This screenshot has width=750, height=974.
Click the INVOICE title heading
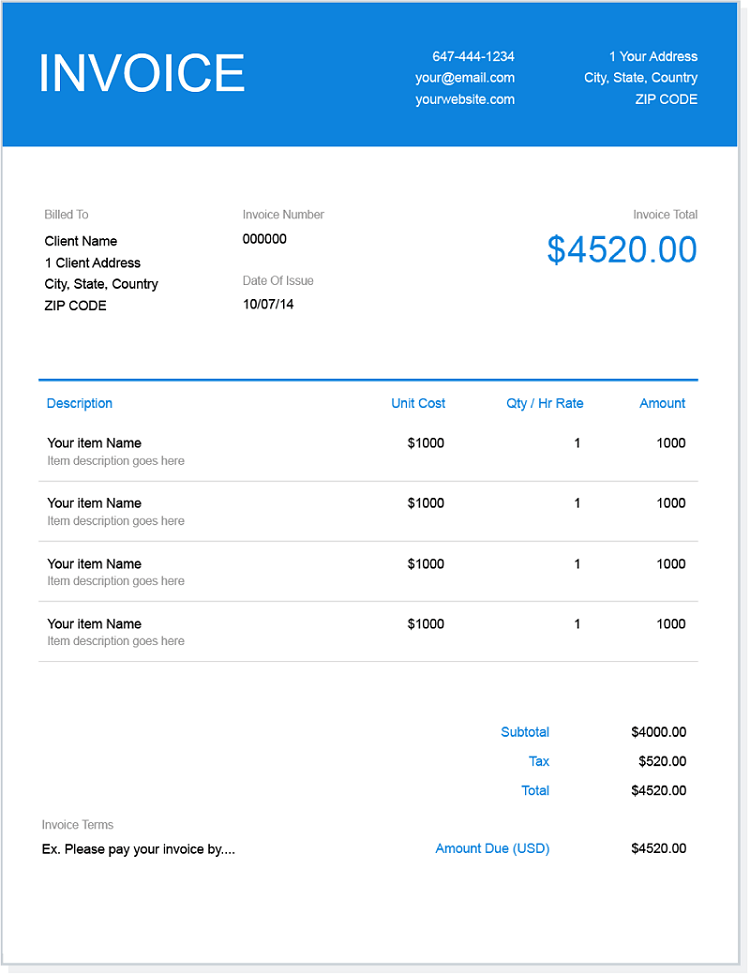pyautogui.click(x=142, y=73)
